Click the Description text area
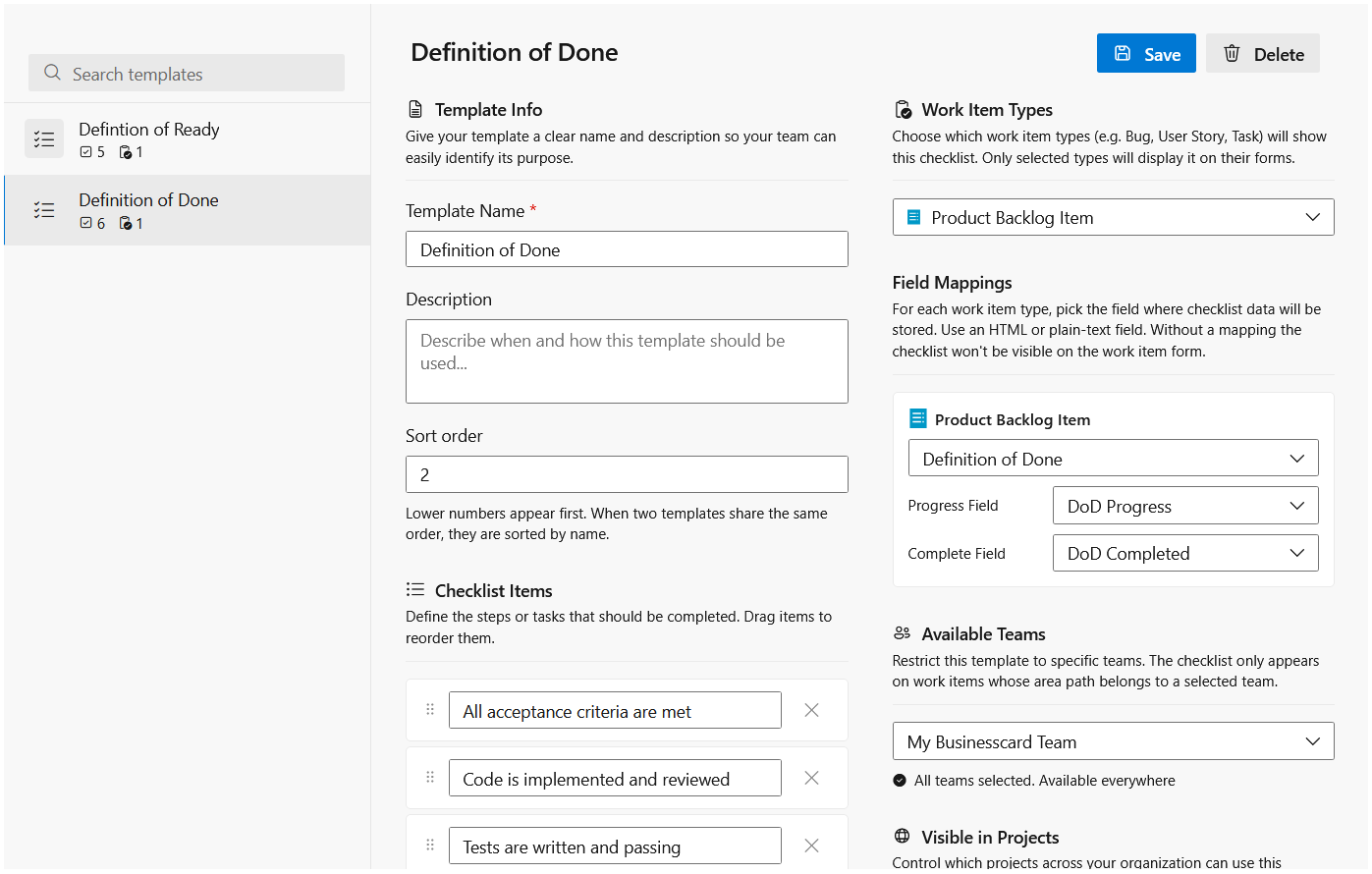The image size is (1372, 874). [x=627, y=361]
